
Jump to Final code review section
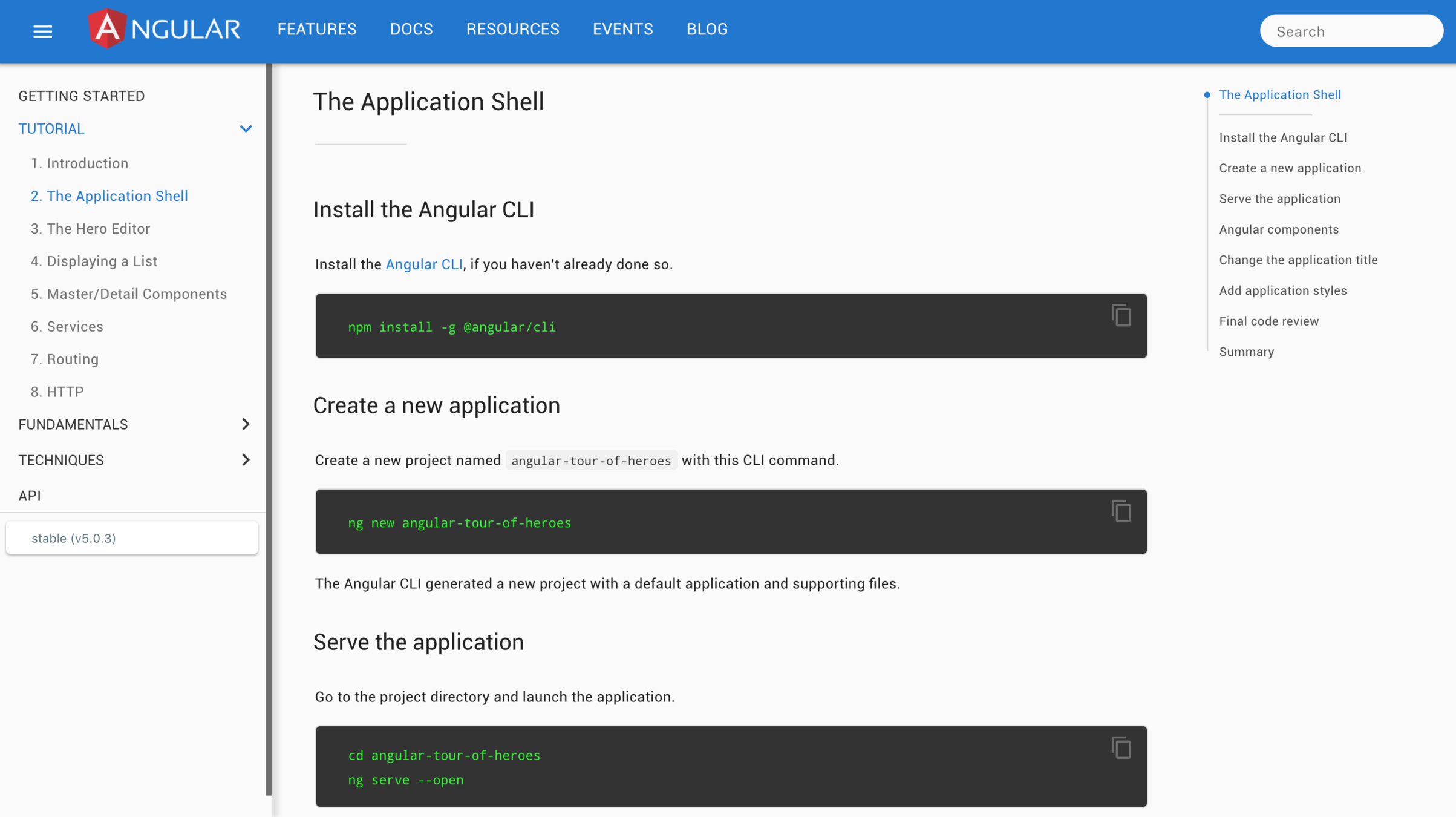coord(1268,321)
